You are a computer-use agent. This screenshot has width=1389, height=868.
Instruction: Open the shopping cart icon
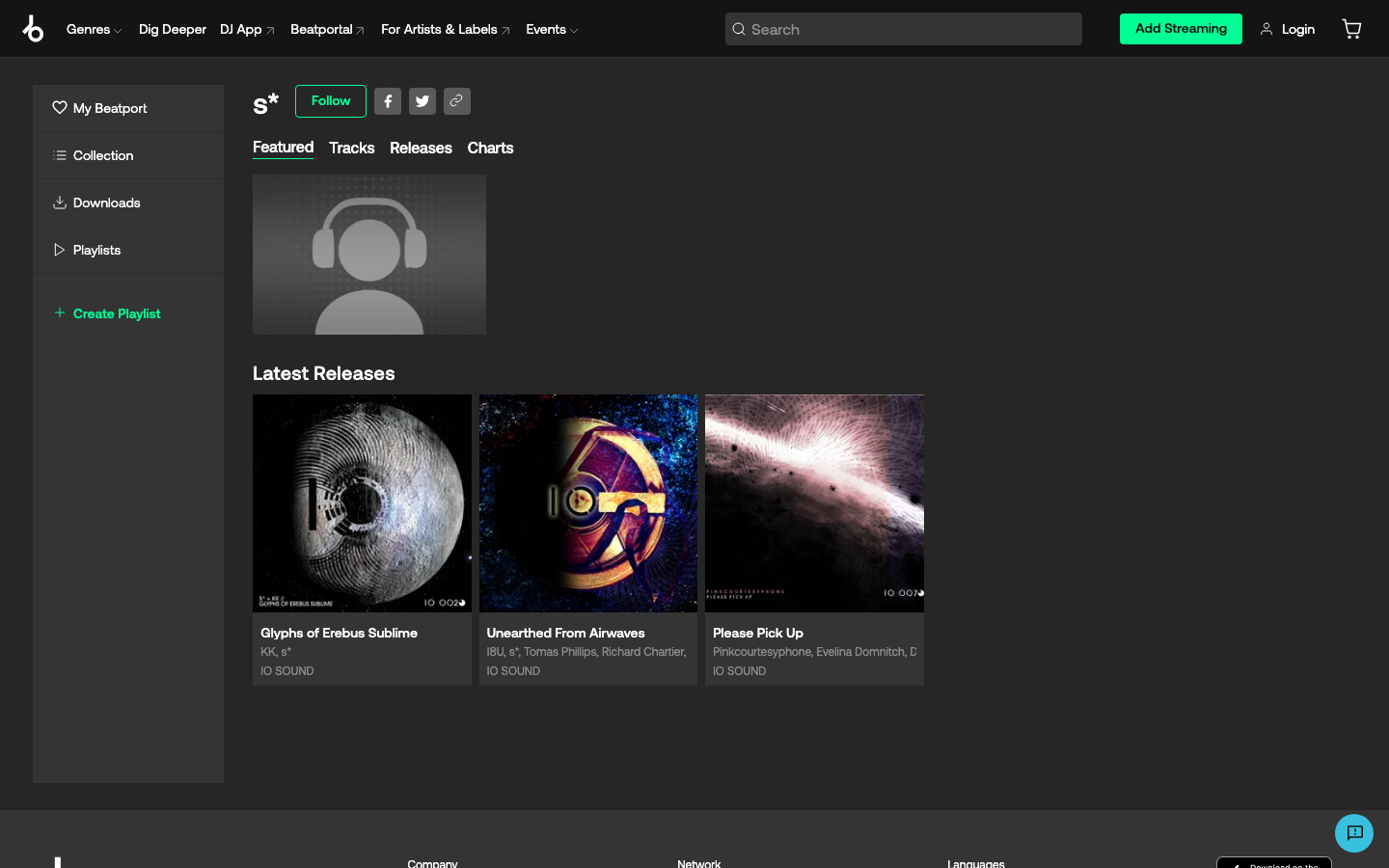[x=1351, y=29]
